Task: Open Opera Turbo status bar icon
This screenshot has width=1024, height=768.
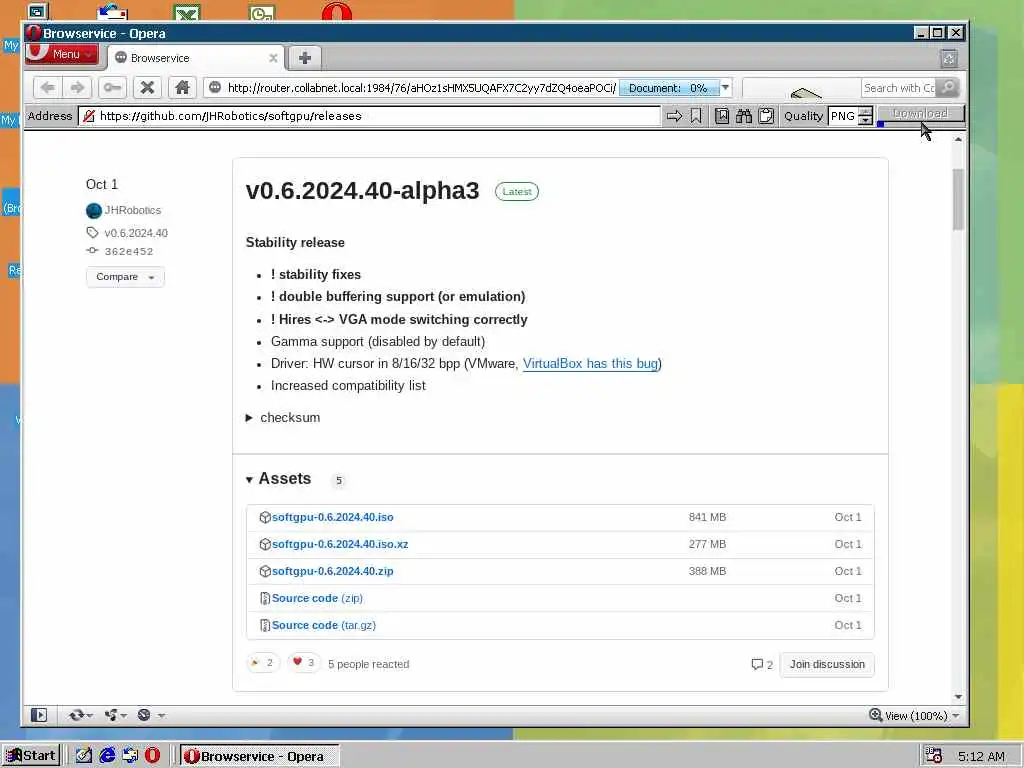Action: [x=144, y=715]
